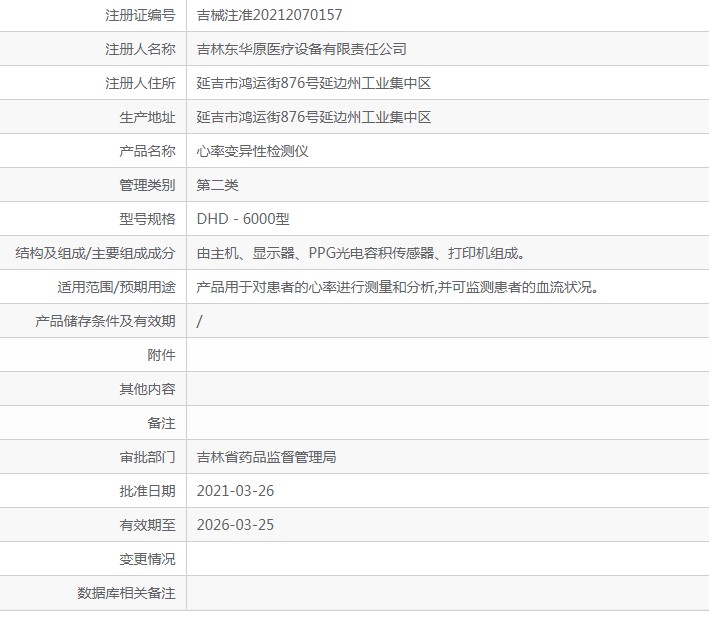Select the 结构及组成/主要组成成分 label
Screen dimensions: 709x618
(95, 253)
